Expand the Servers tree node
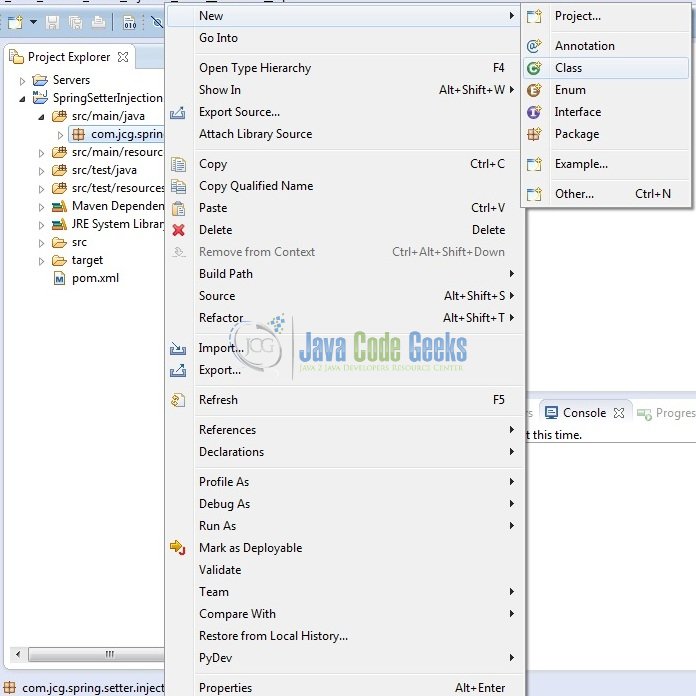Image resolution: width=696 pixels, height=696 pixels. coord(22,81)
